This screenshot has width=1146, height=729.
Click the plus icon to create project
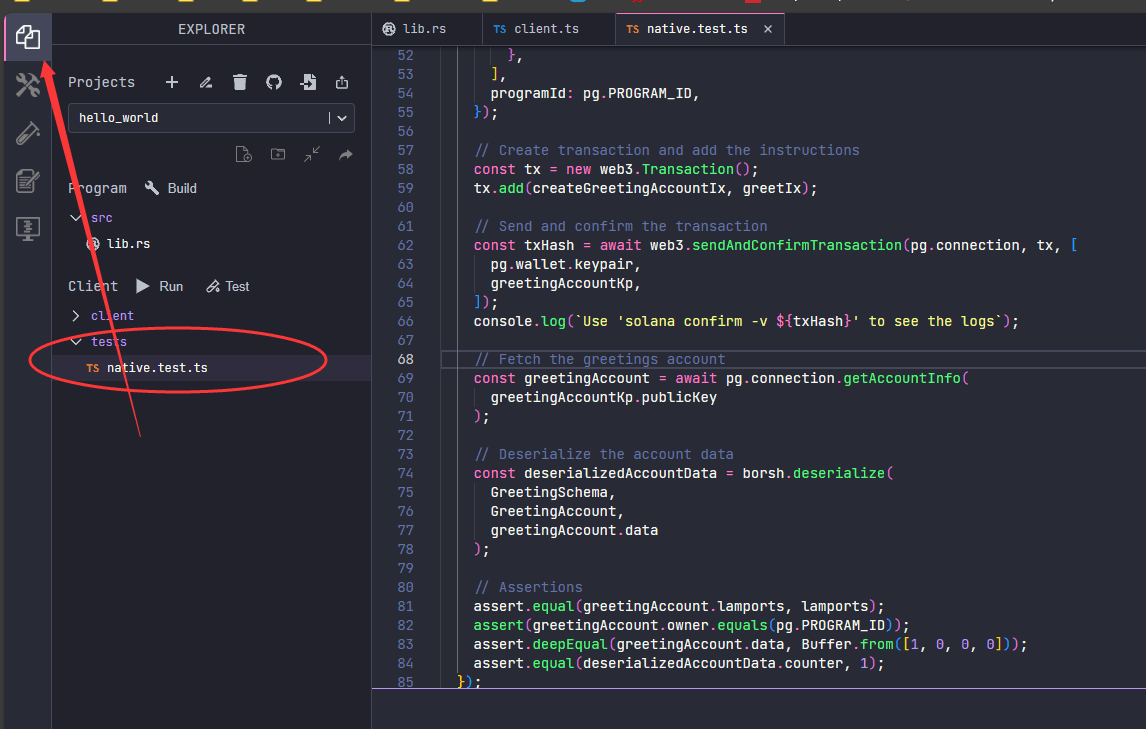coord(171,82)
